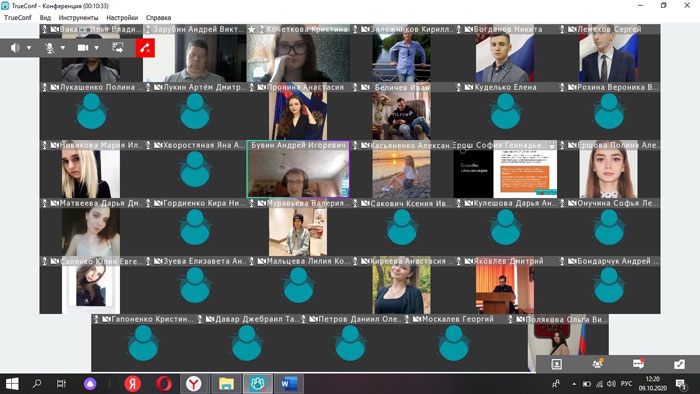The height and width of the screenshot is (394, 700).
Task: Expand the microphone options dropdown arrow
Action: [63, 48]
